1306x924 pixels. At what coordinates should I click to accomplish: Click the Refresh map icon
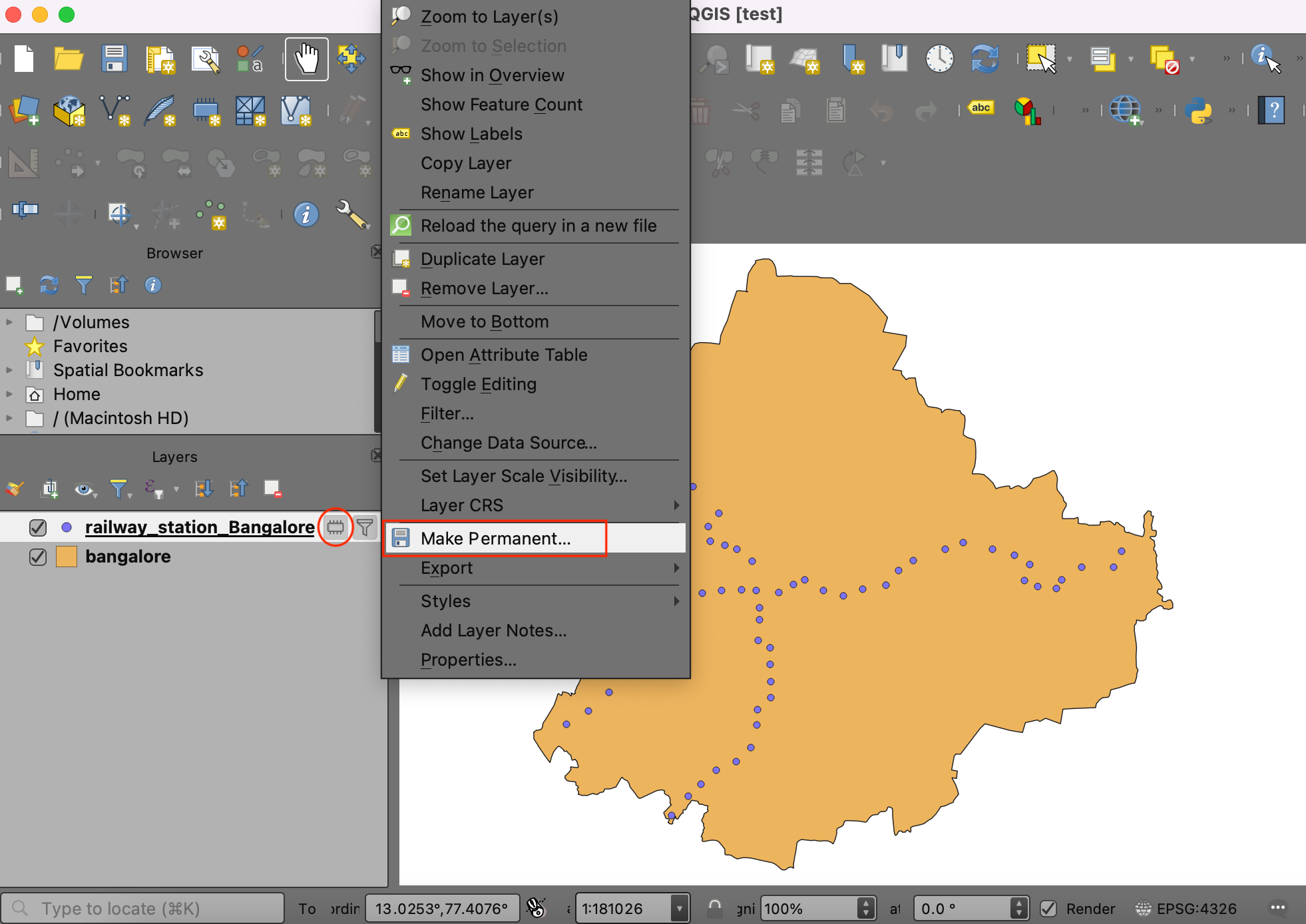(x=985, y=59)
